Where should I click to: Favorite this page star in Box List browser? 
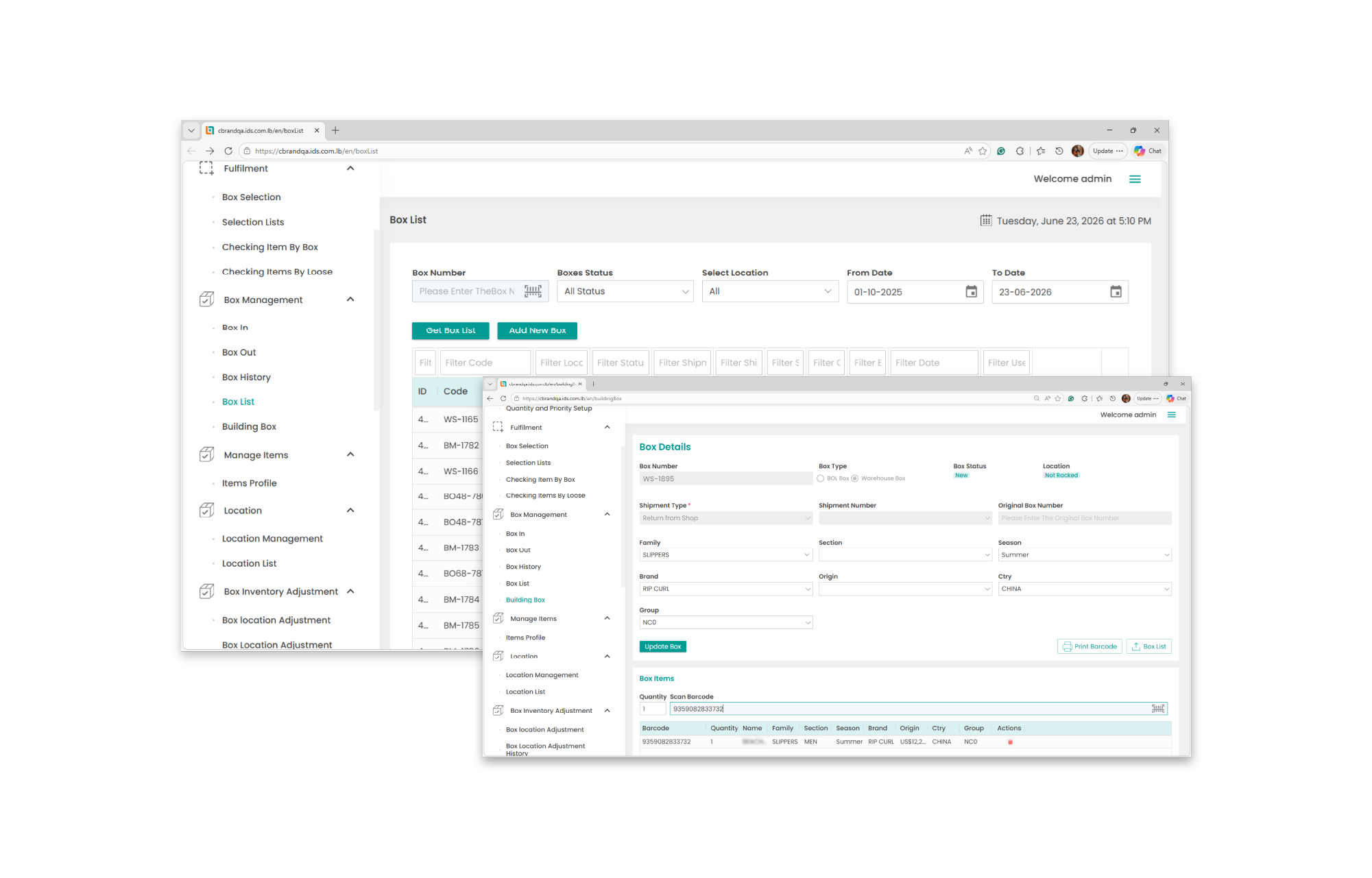click(x=983, y=151)
